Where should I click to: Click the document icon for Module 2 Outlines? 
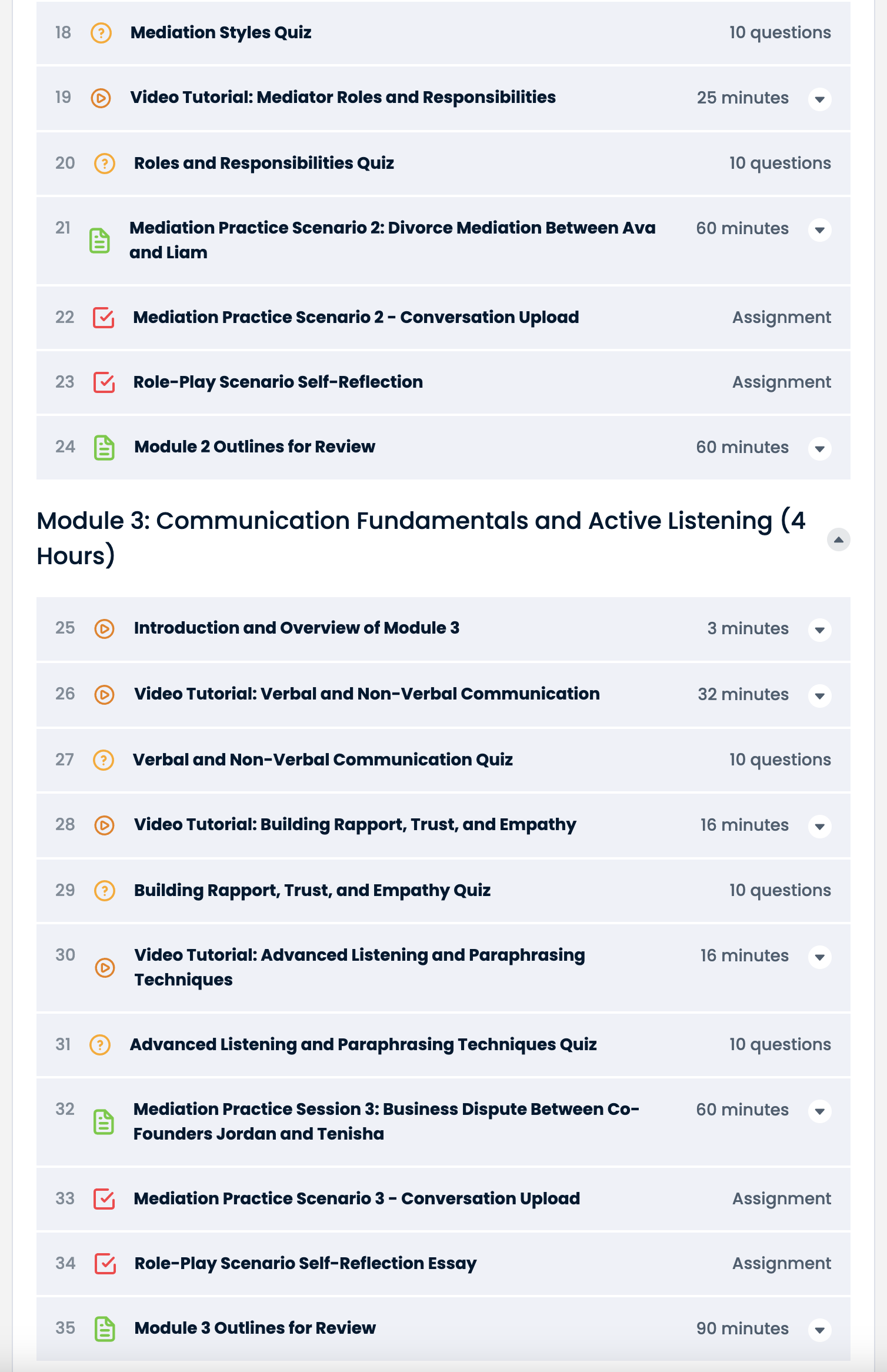click(104, 448)
